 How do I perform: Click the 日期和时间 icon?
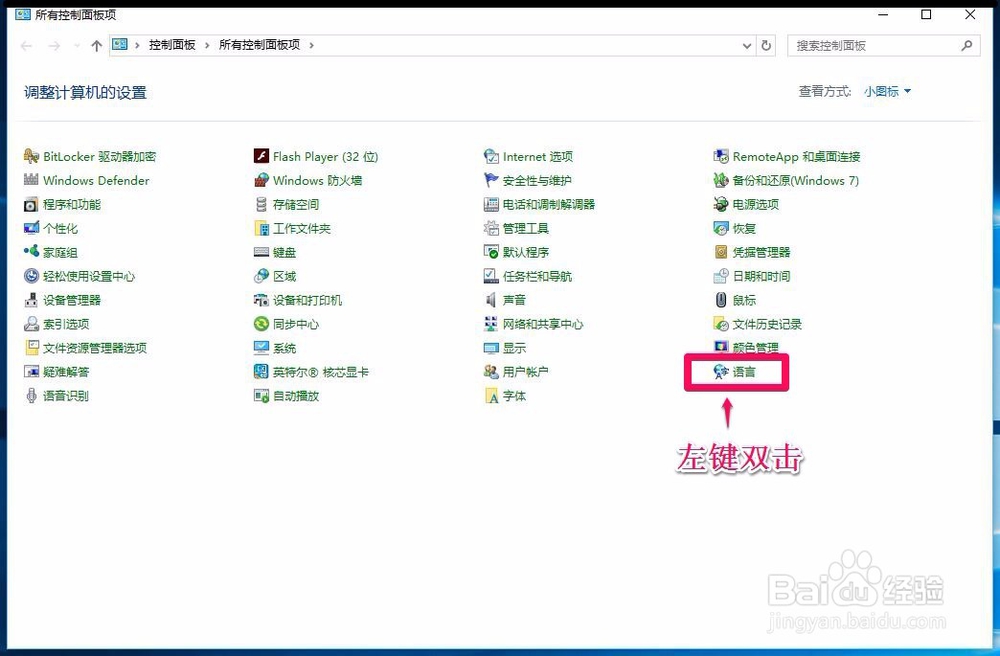(721, 276)
